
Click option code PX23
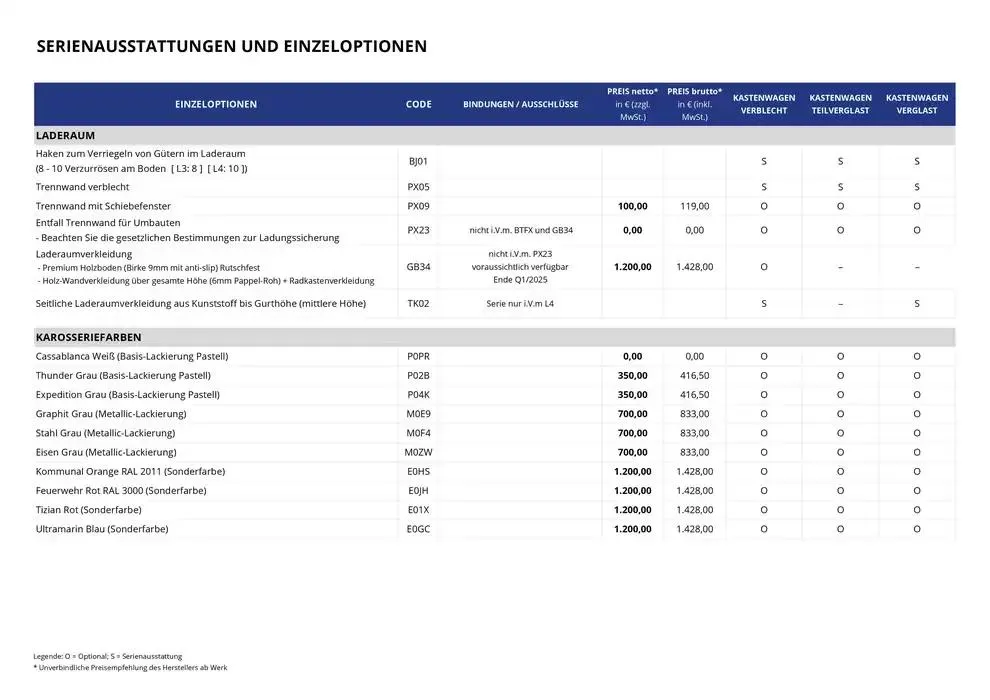click(x=418, y=230)
